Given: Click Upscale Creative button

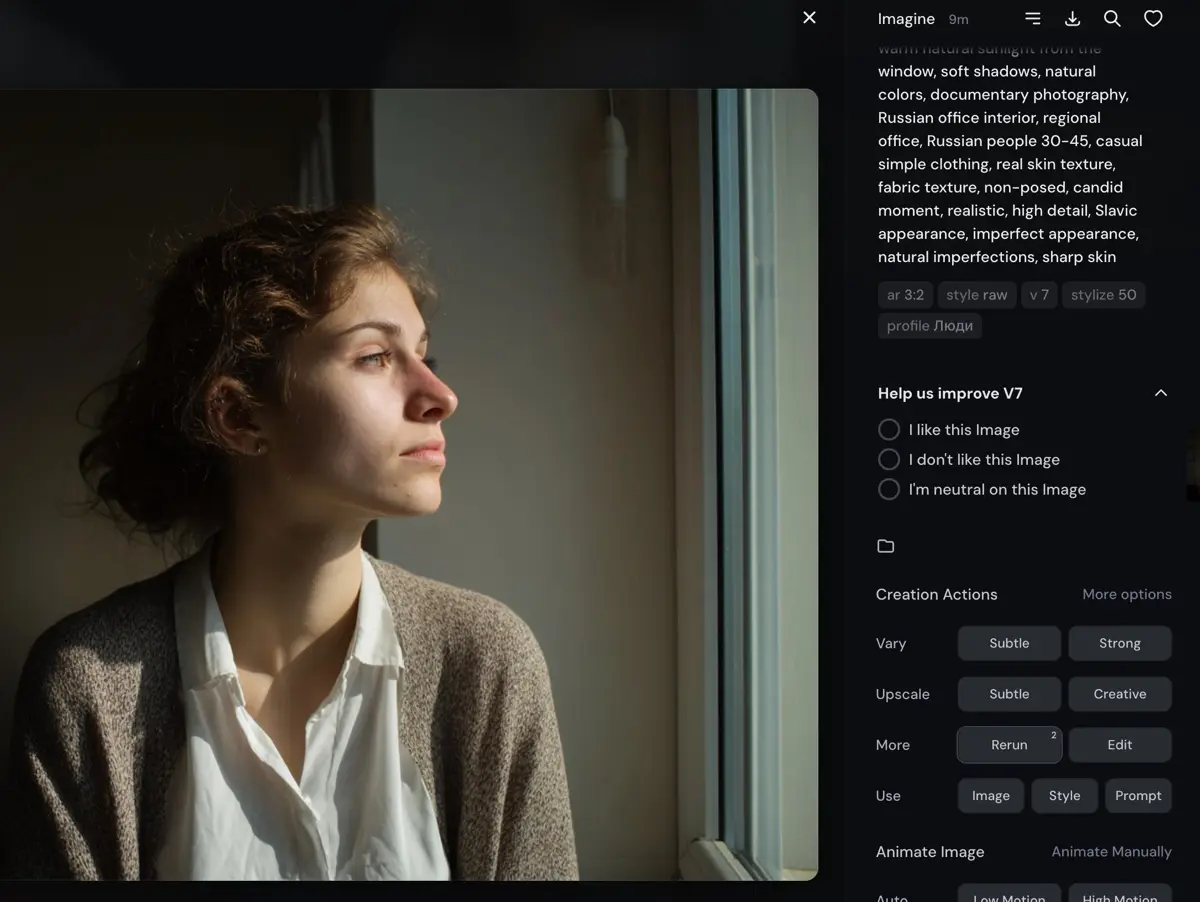Looking at the screenshot, I should pyautogui.click(x=1119, y=694).
